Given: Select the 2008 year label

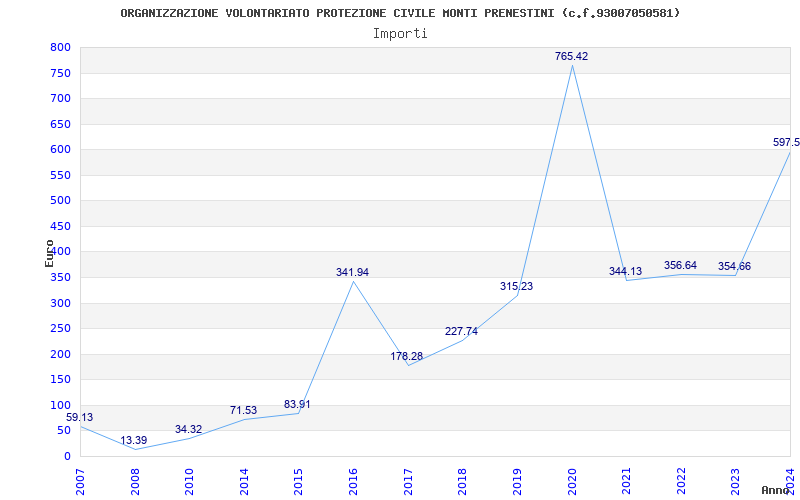Looking at the screenshot, I should click(135, 482).
